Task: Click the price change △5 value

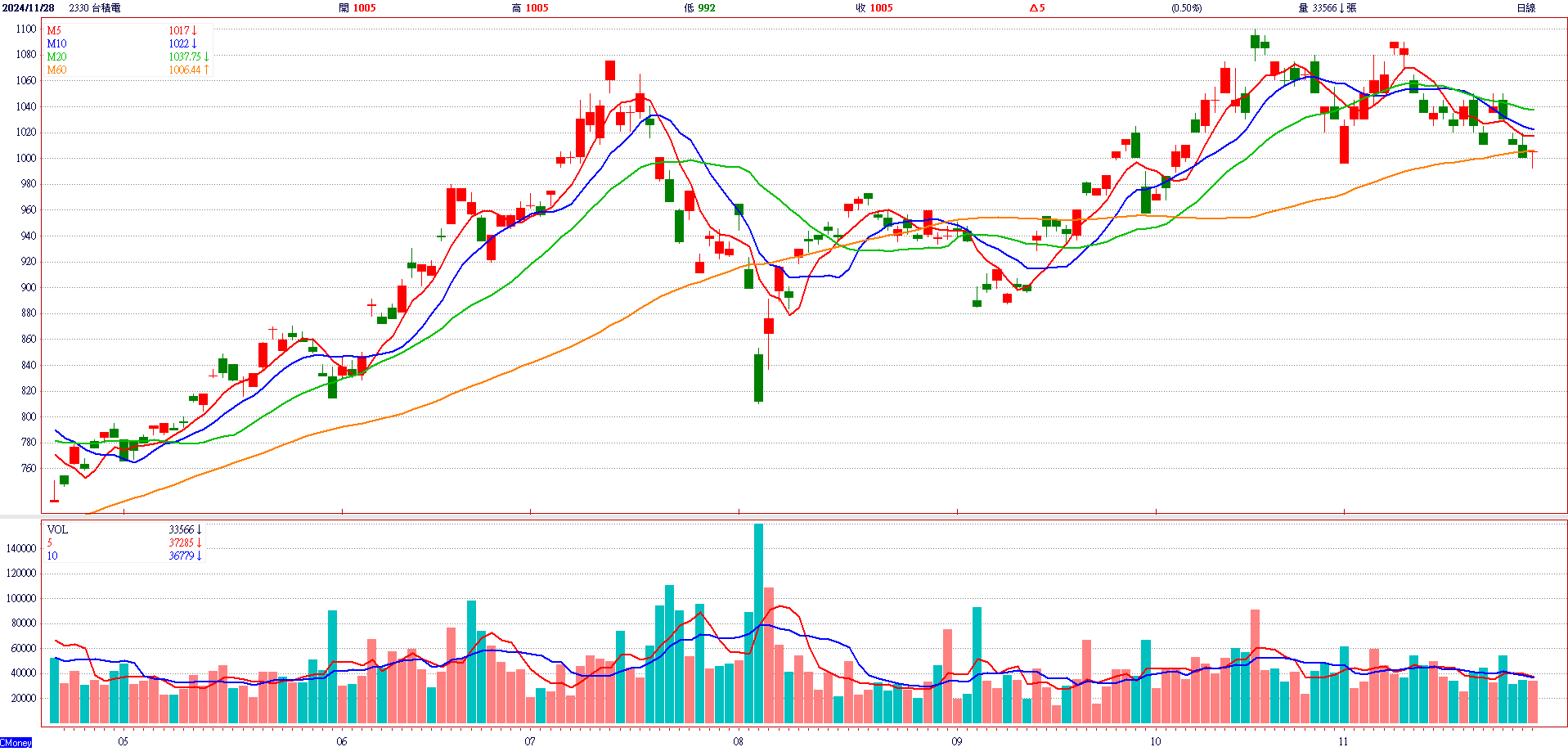Action: coord(1037,8)
